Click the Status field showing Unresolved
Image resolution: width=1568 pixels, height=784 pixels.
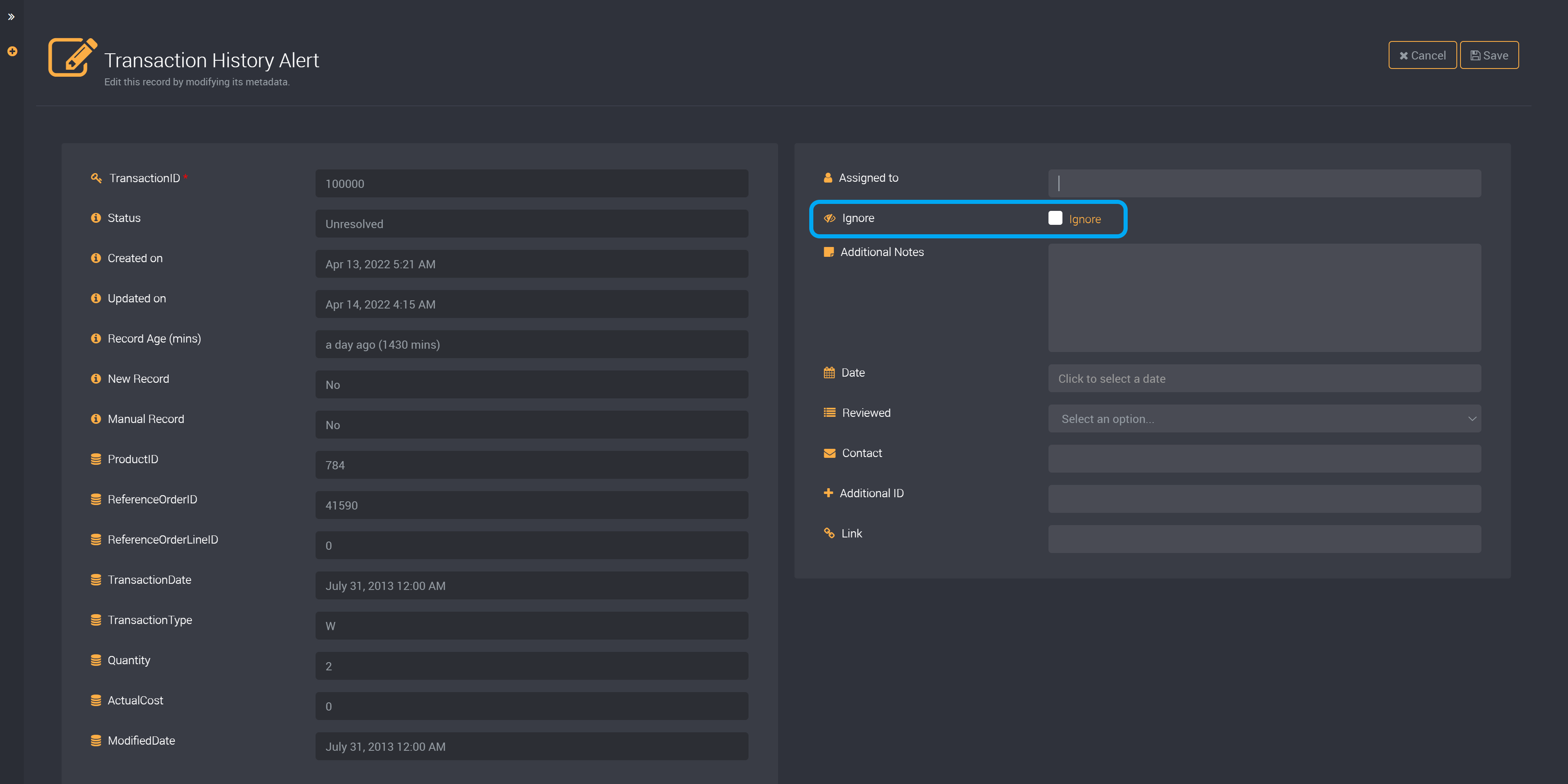(531, 224)
